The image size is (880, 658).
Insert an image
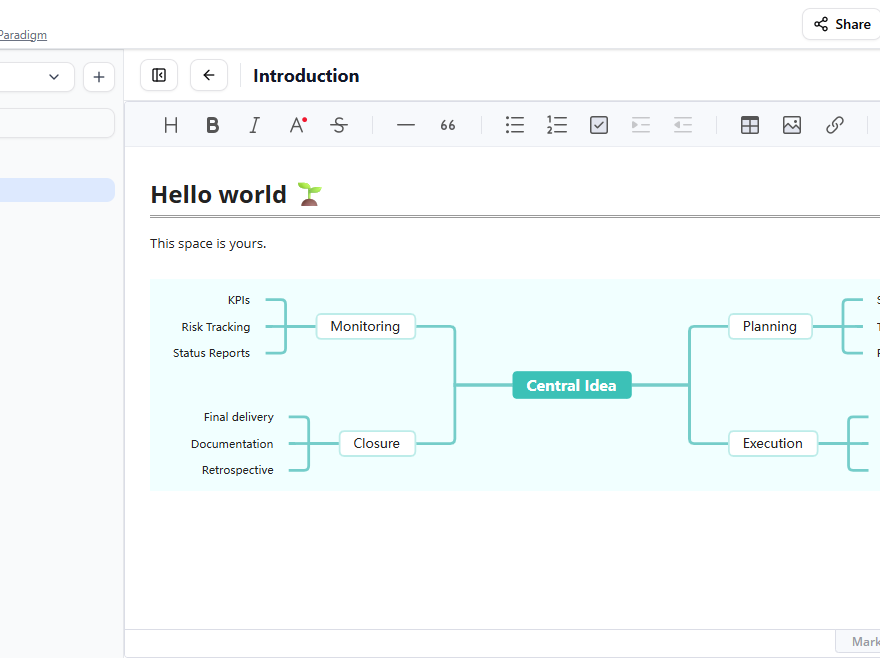792,124
